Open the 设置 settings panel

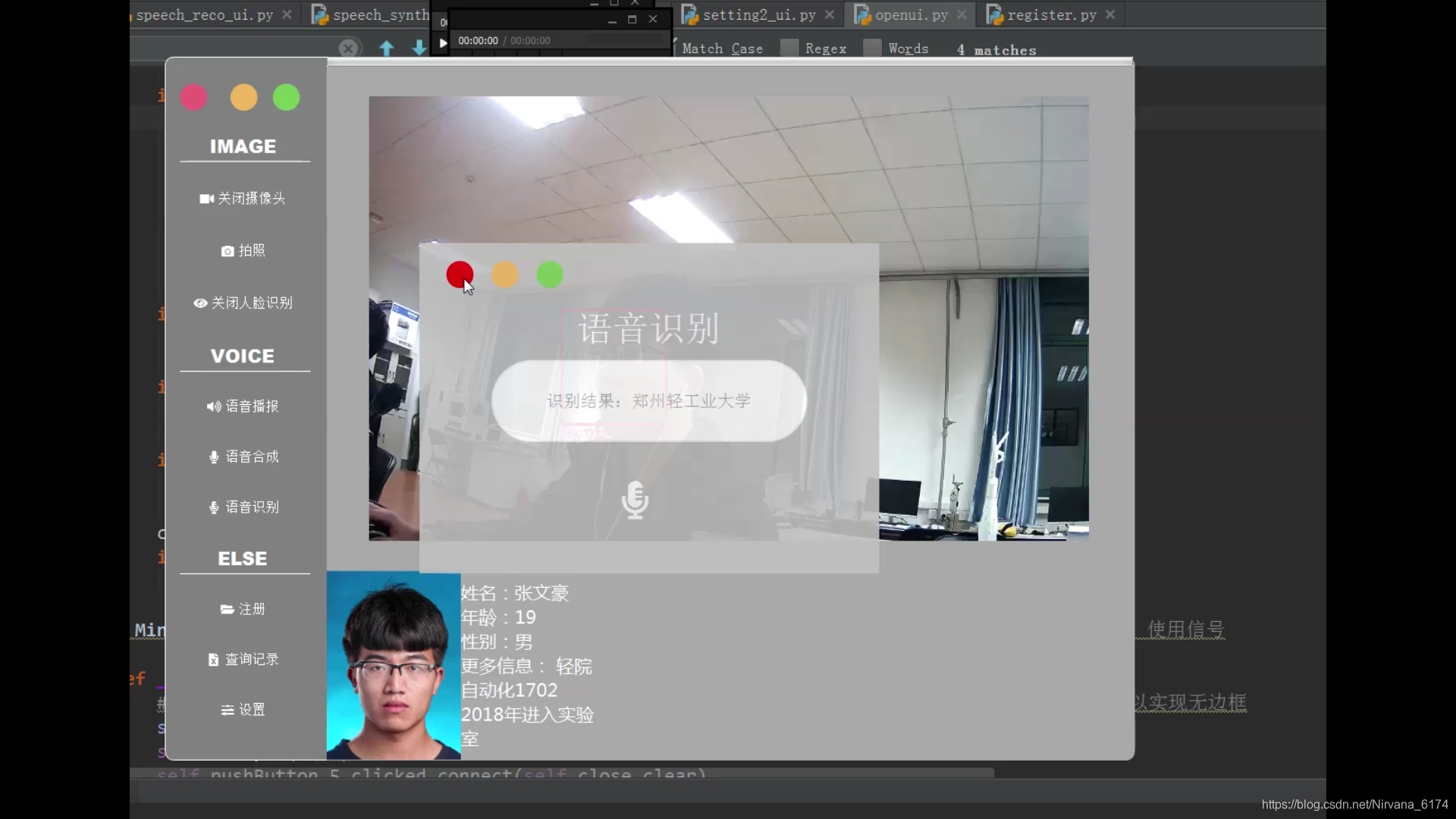tap(243, 710)
